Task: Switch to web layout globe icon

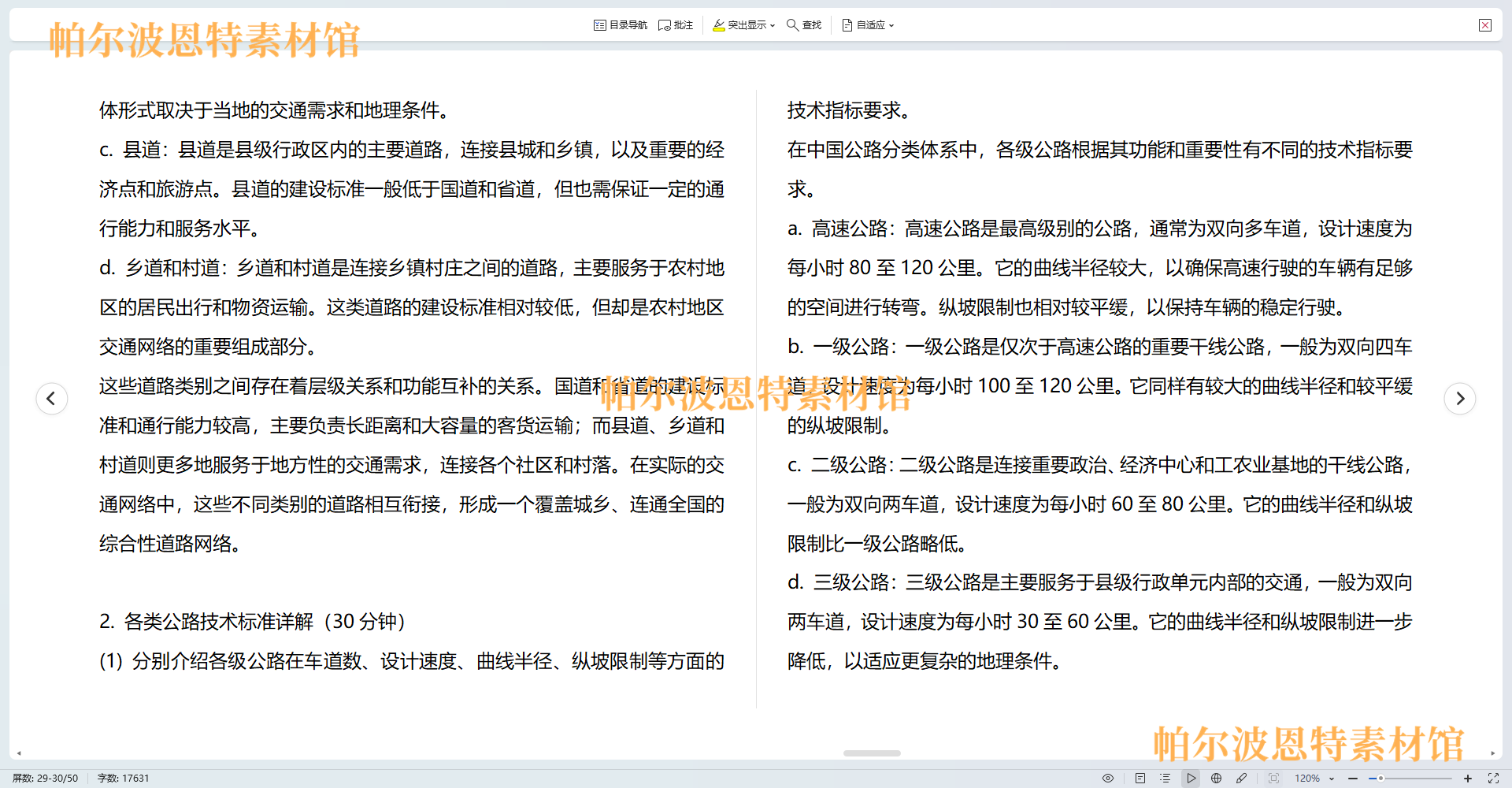Action: (1216, 778)
